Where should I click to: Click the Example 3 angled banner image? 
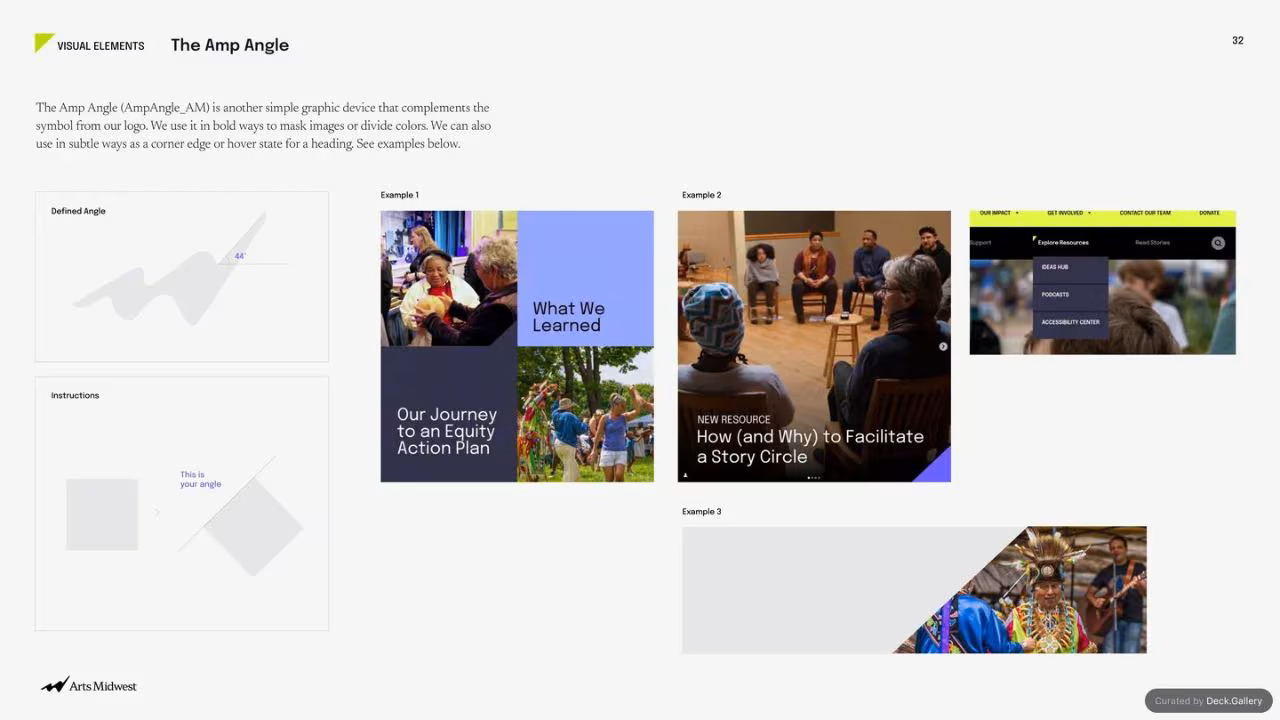914,590
